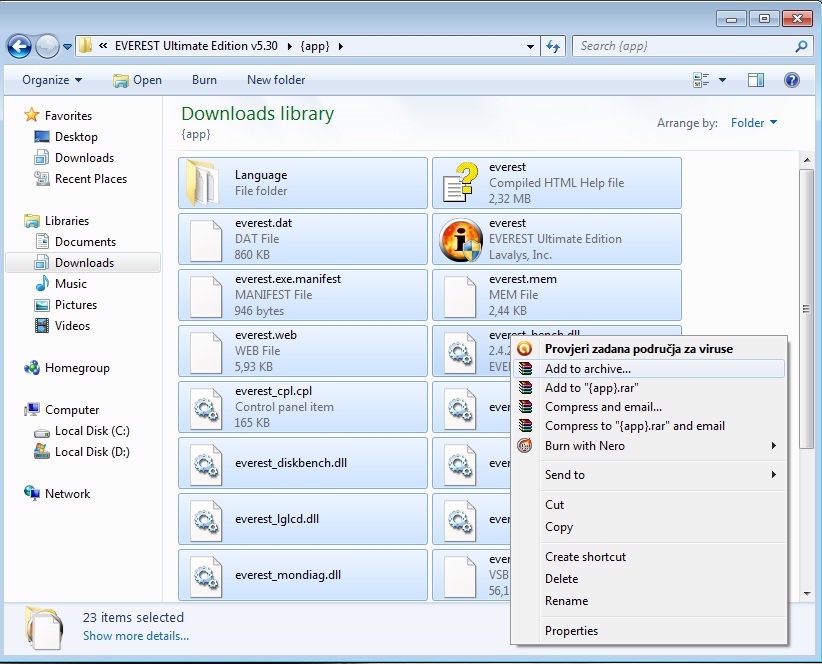Select Properties in the context menu
The height and width of the screenshot is (664, 822).
coord(571,631)
